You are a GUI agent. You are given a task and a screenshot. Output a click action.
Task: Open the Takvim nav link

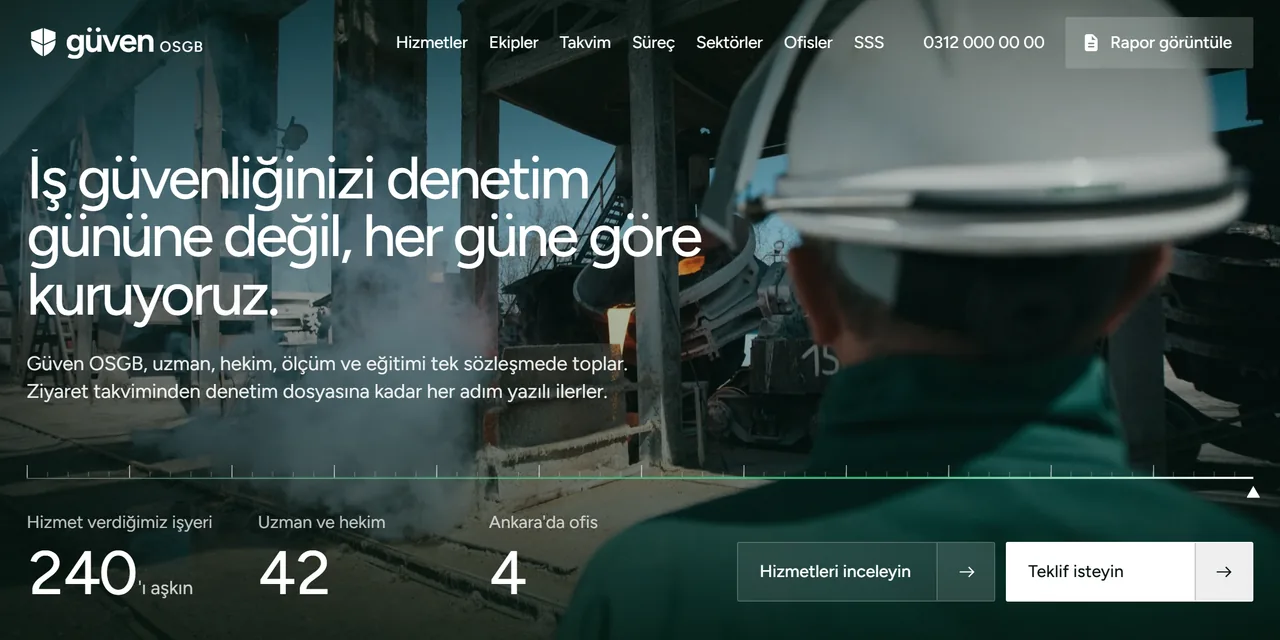(x=585, y=43)
